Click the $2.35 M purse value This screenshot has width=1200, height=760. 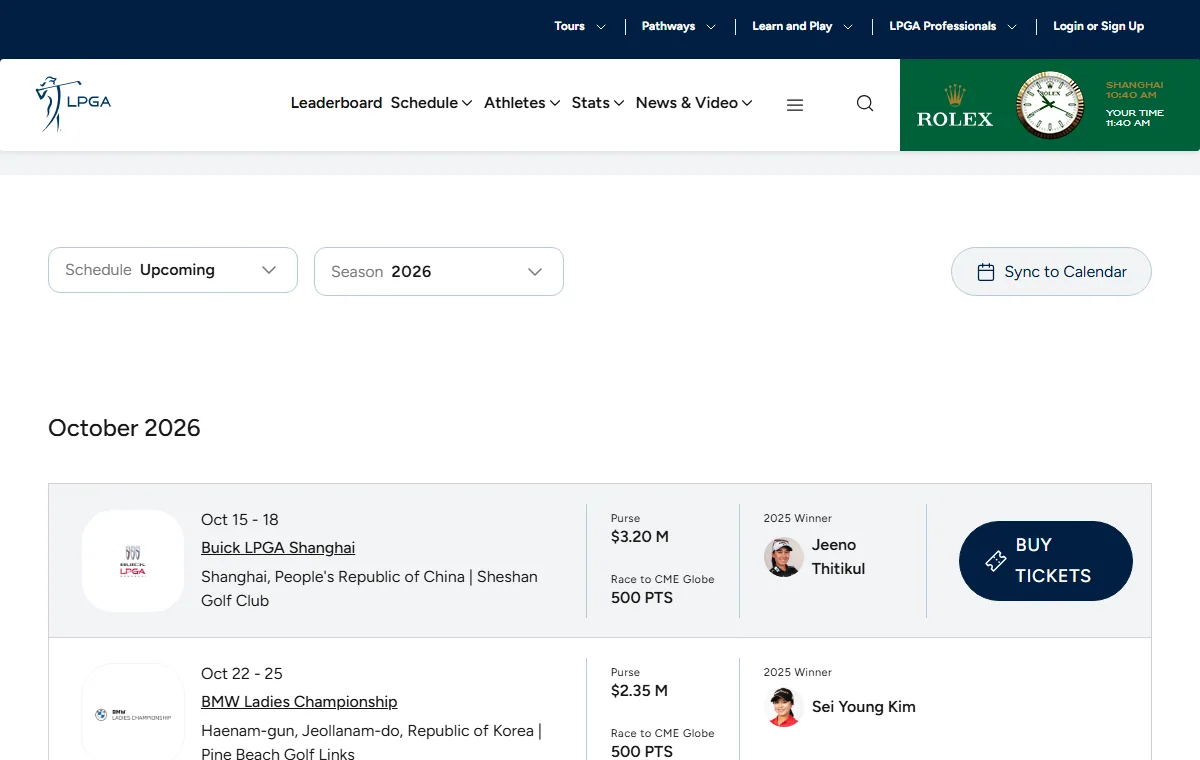pos(639,691)
